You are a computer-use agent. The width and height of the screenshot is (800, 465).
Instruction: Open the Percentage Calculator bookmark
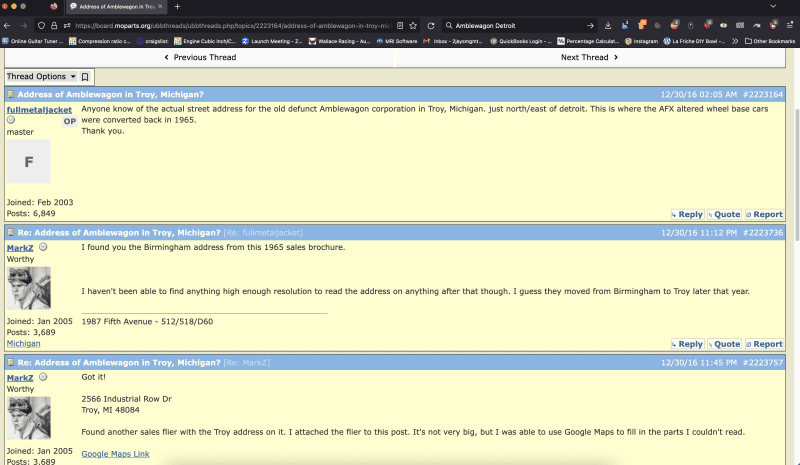pos(588,41)
